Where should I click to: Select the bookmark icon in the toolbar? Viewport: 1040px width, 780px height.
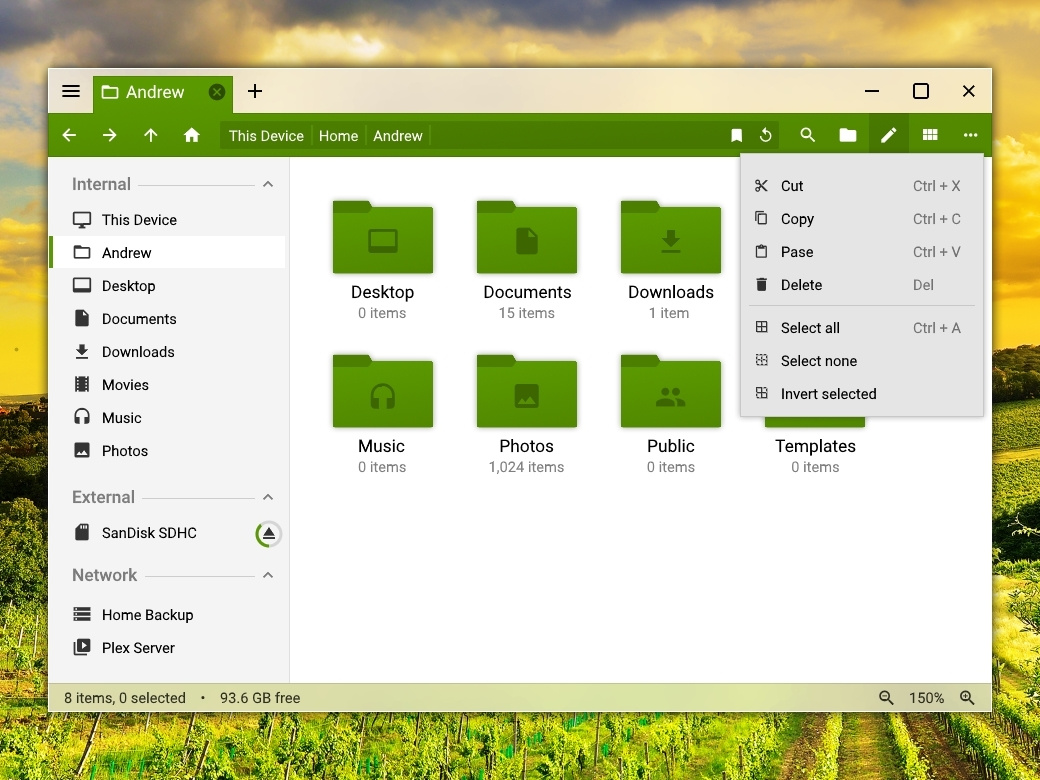(x=737, y=134)
